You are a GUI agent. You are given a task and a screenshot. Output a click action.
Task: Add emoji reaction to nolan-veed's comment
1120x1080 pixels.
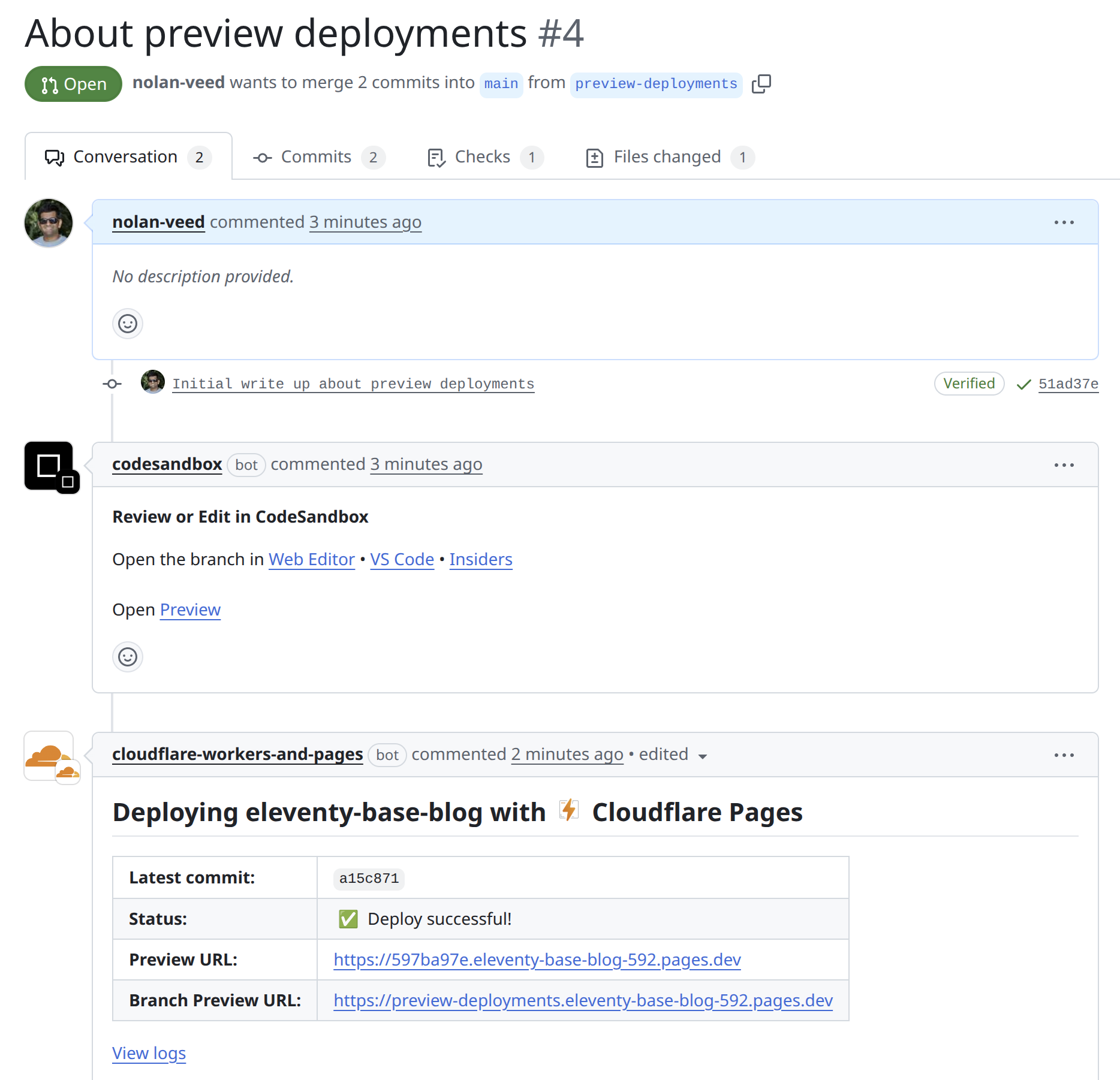[128, 324]
